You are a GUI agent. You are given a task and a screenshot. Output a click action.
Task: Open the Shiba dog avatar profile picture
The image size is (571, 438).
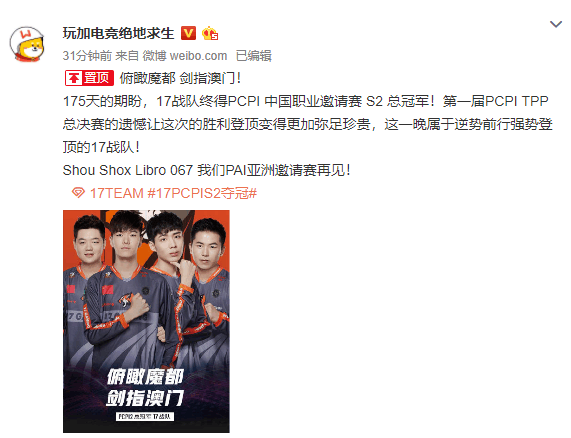click(27, 44)
